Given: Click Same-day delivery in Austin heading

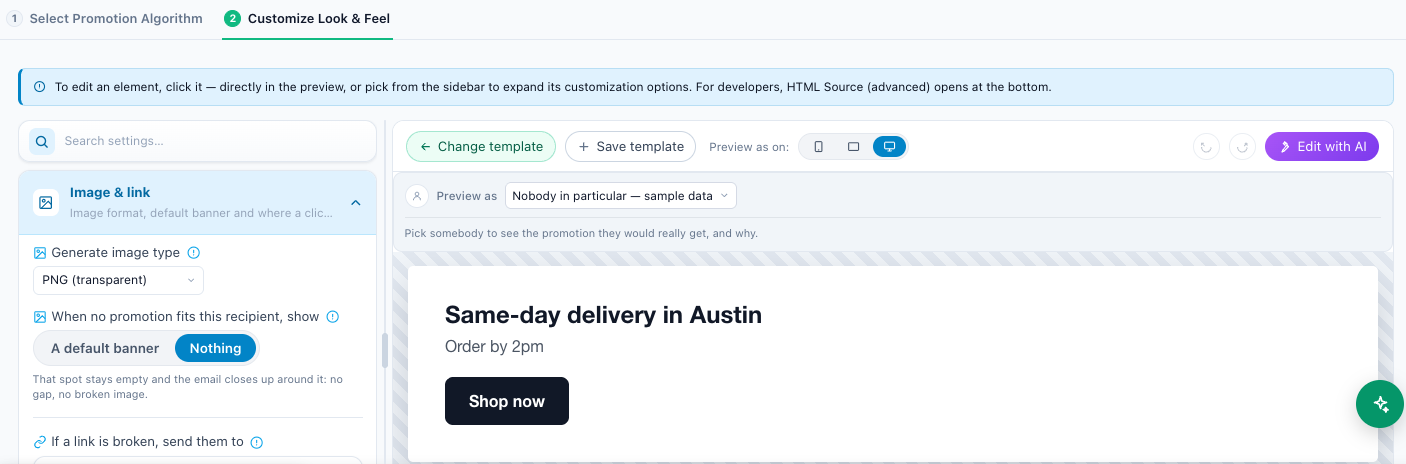Looking at the screenshot, I should 603,315.
